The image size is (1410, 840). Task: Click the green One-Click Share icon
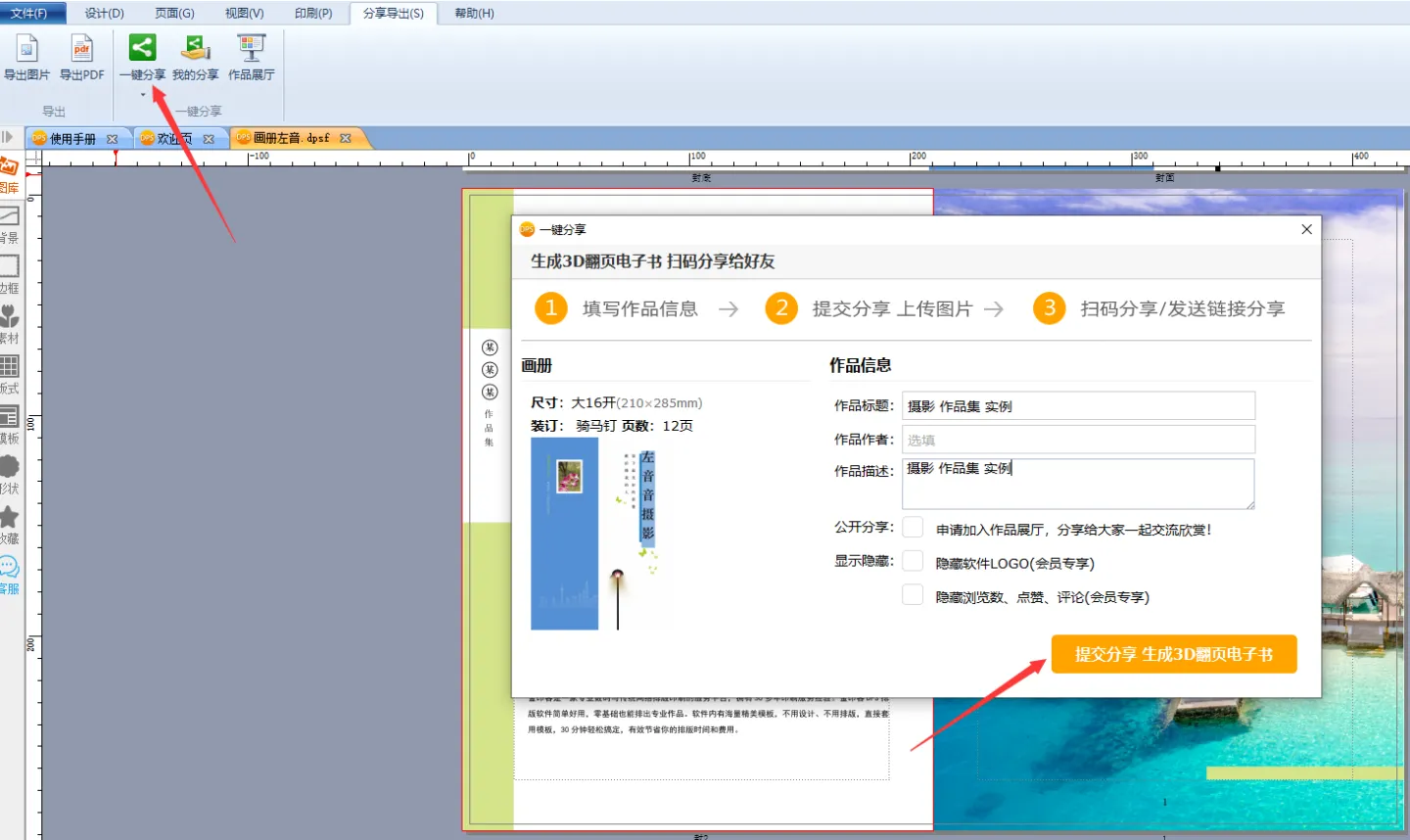(x=142, y=48)
